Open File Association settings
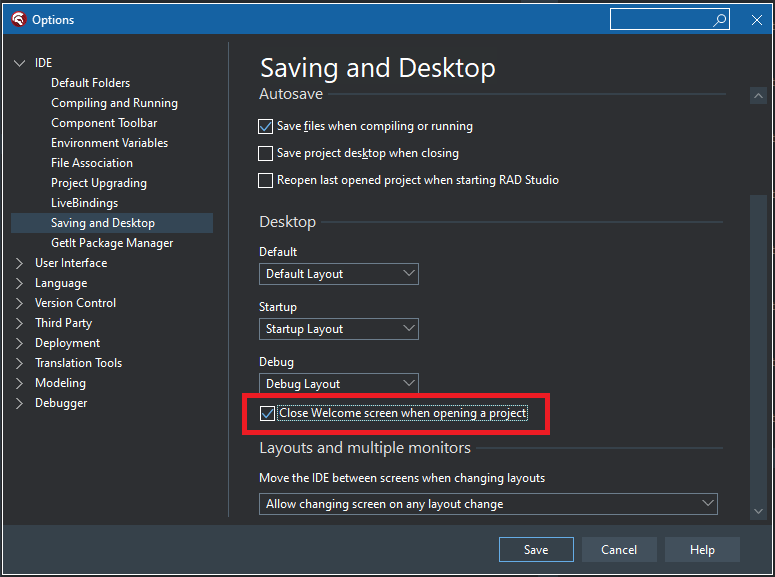Screen dimensions: 775x577 tap(92, 163)
